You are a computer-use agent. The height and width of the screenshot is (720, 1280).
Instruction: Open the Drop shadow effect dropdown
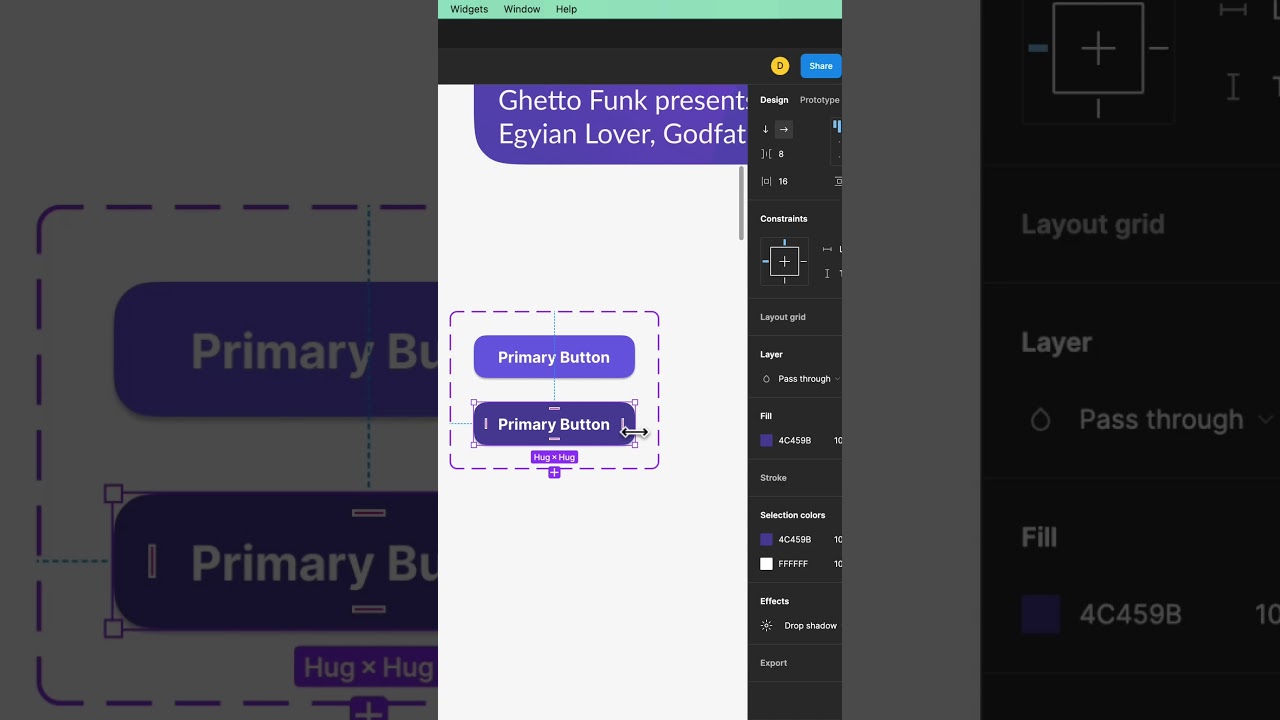tap(810, 626)
